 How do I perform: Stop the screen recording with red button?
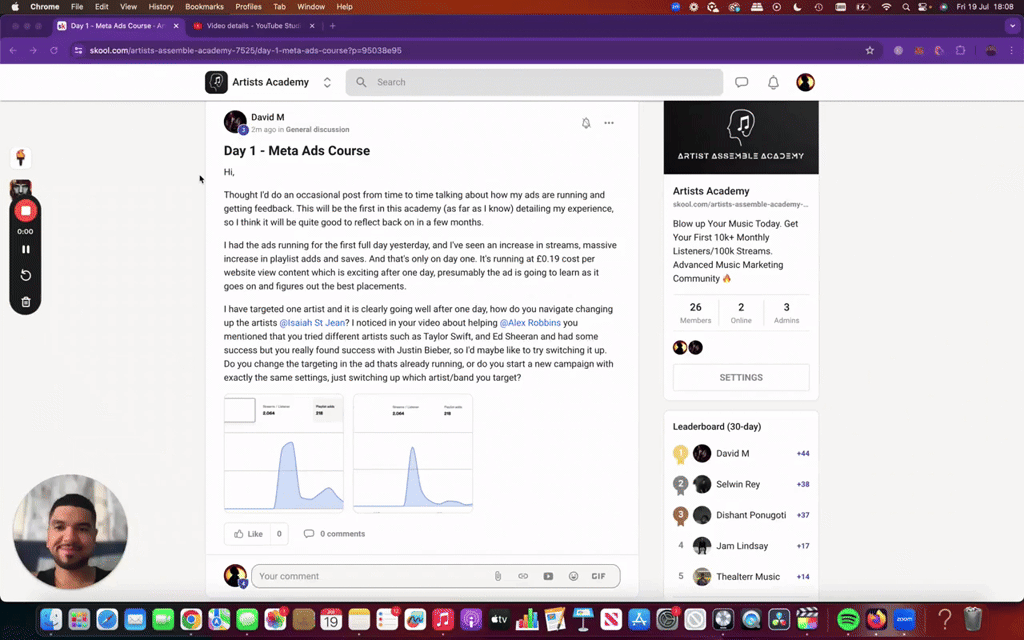tap(25, 211)
